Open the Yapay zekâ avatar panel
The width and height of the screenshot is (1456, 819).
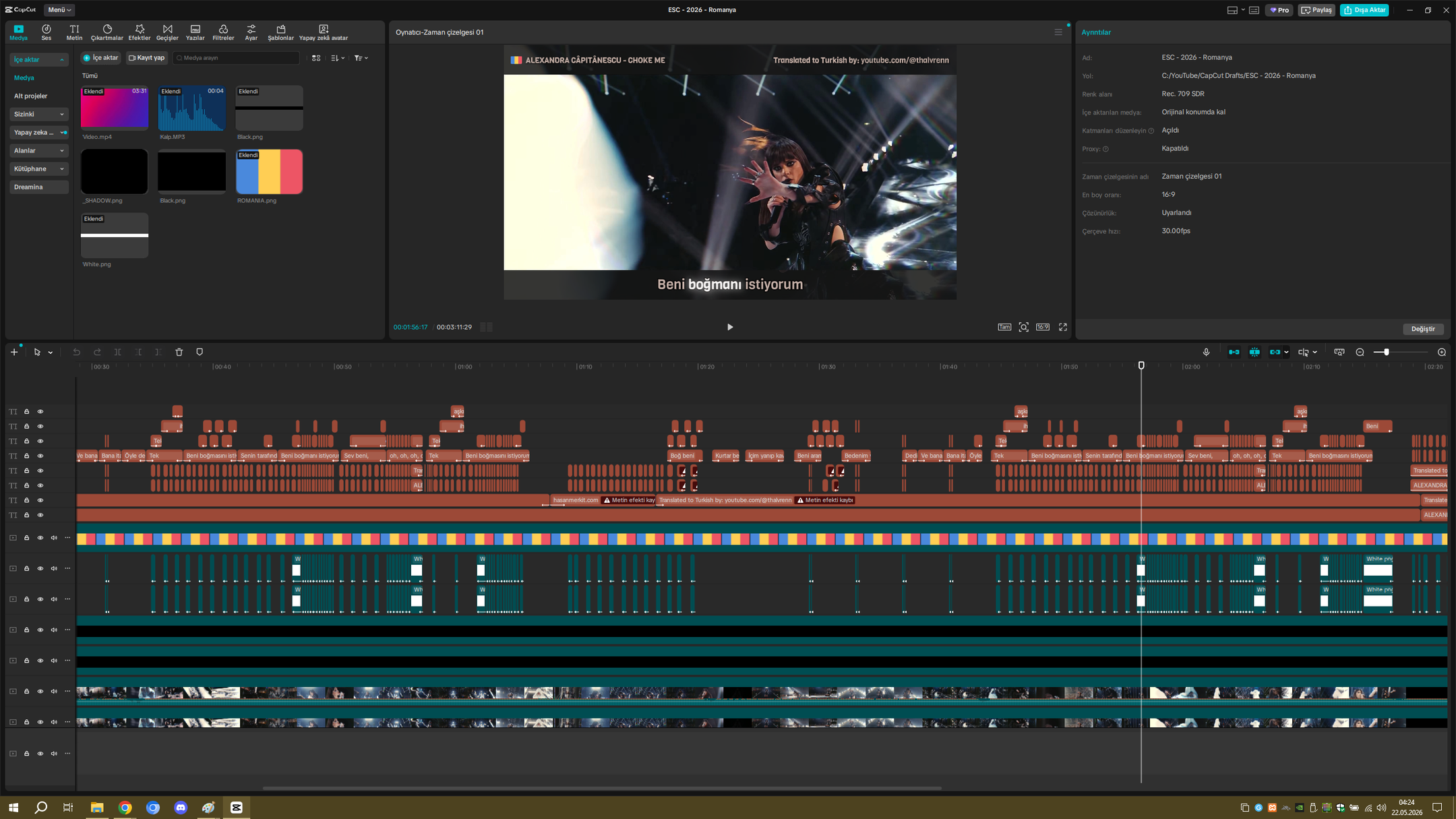[x=324, y=32]
